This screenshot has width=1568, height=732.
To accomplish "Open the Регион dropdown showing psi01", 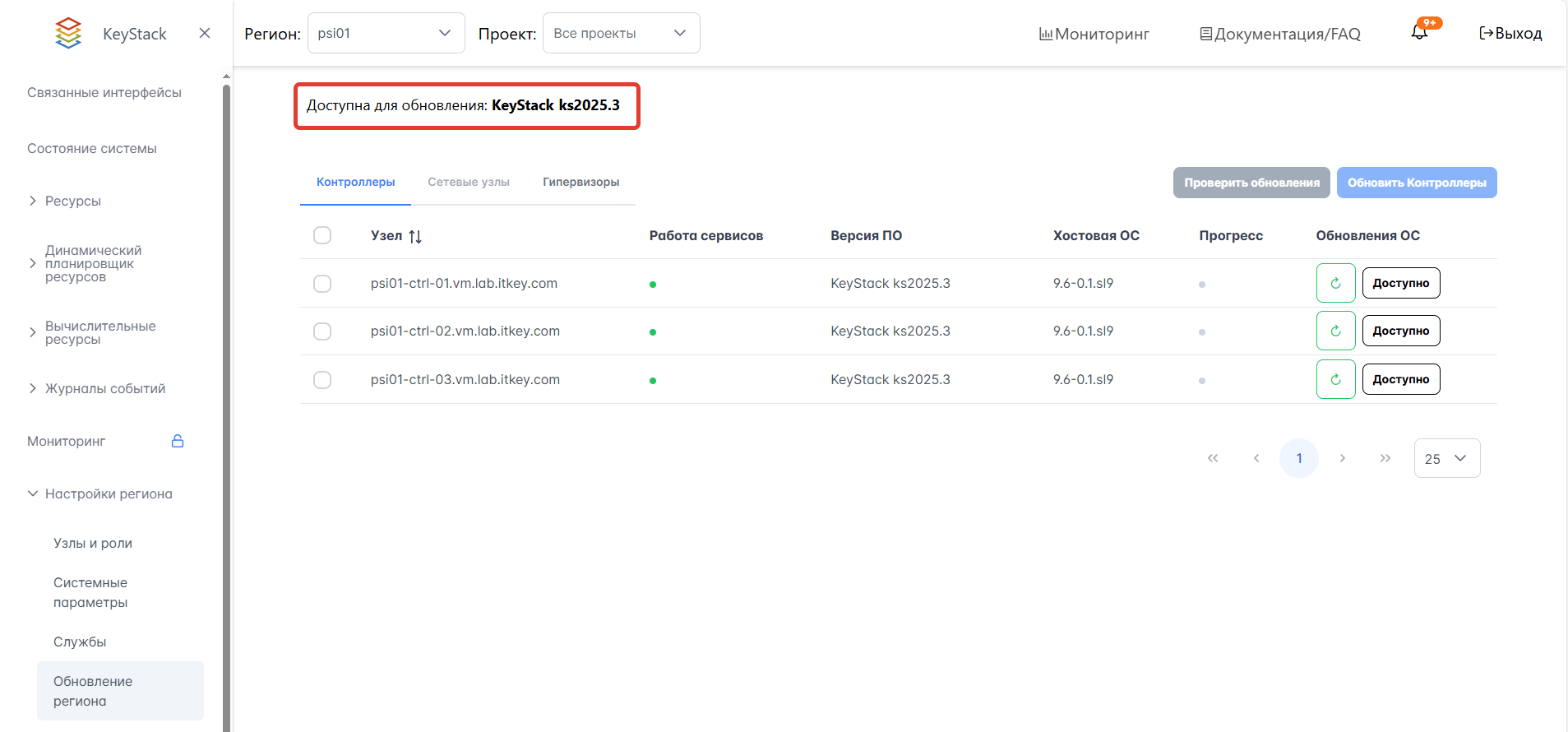I will [x=386, y=33].
